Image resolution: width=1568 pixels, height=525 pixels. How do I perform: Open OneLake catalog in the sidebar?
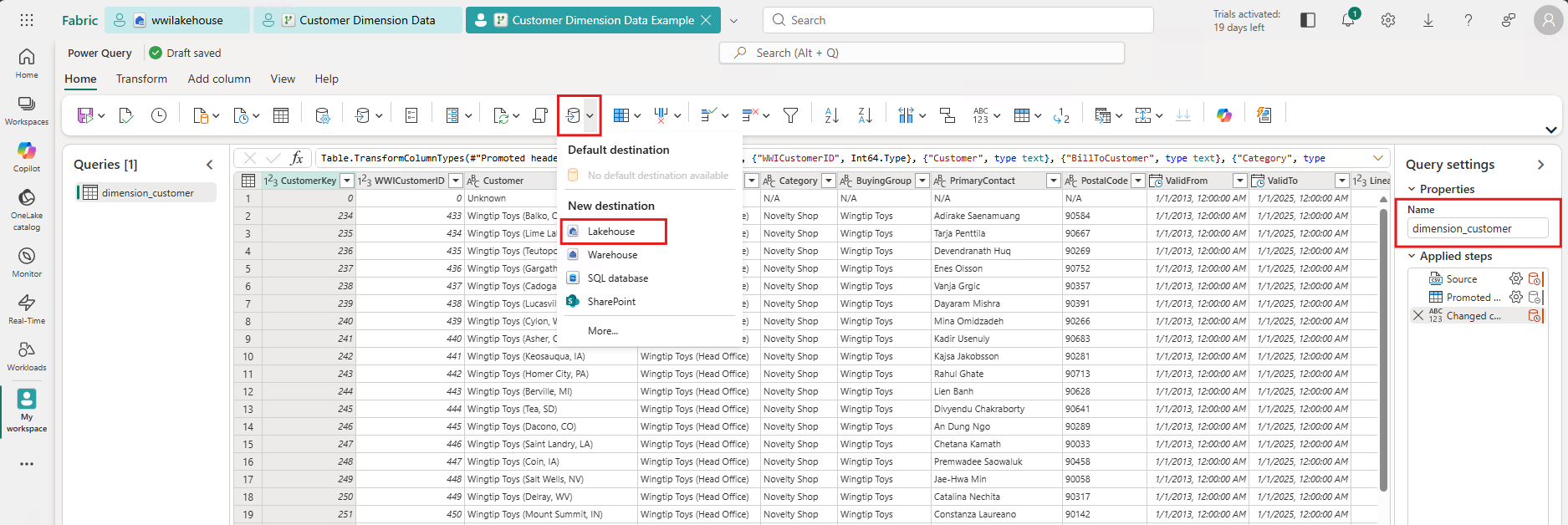[27, 209]
